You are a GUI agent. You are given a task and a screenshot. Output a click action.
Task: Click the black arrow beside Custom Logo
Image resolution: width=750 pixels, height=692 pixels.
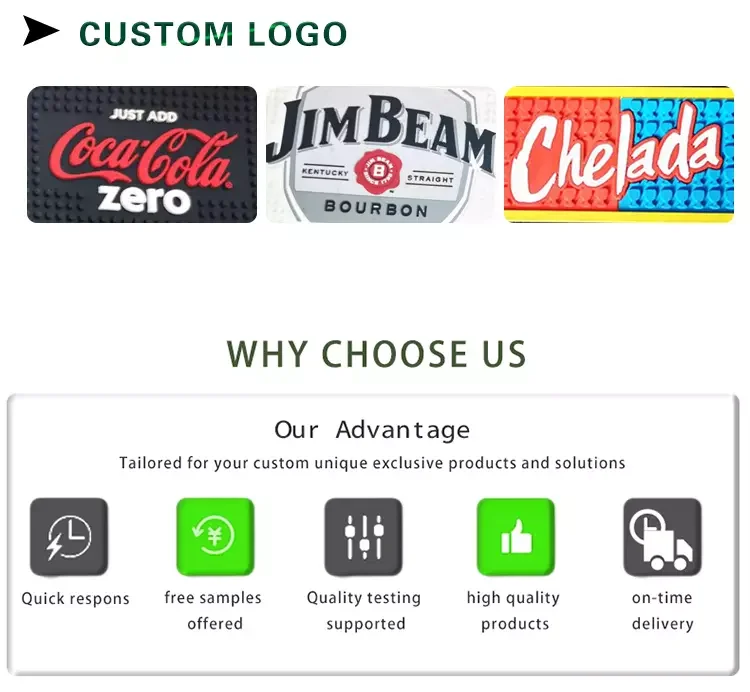(41, 31)
